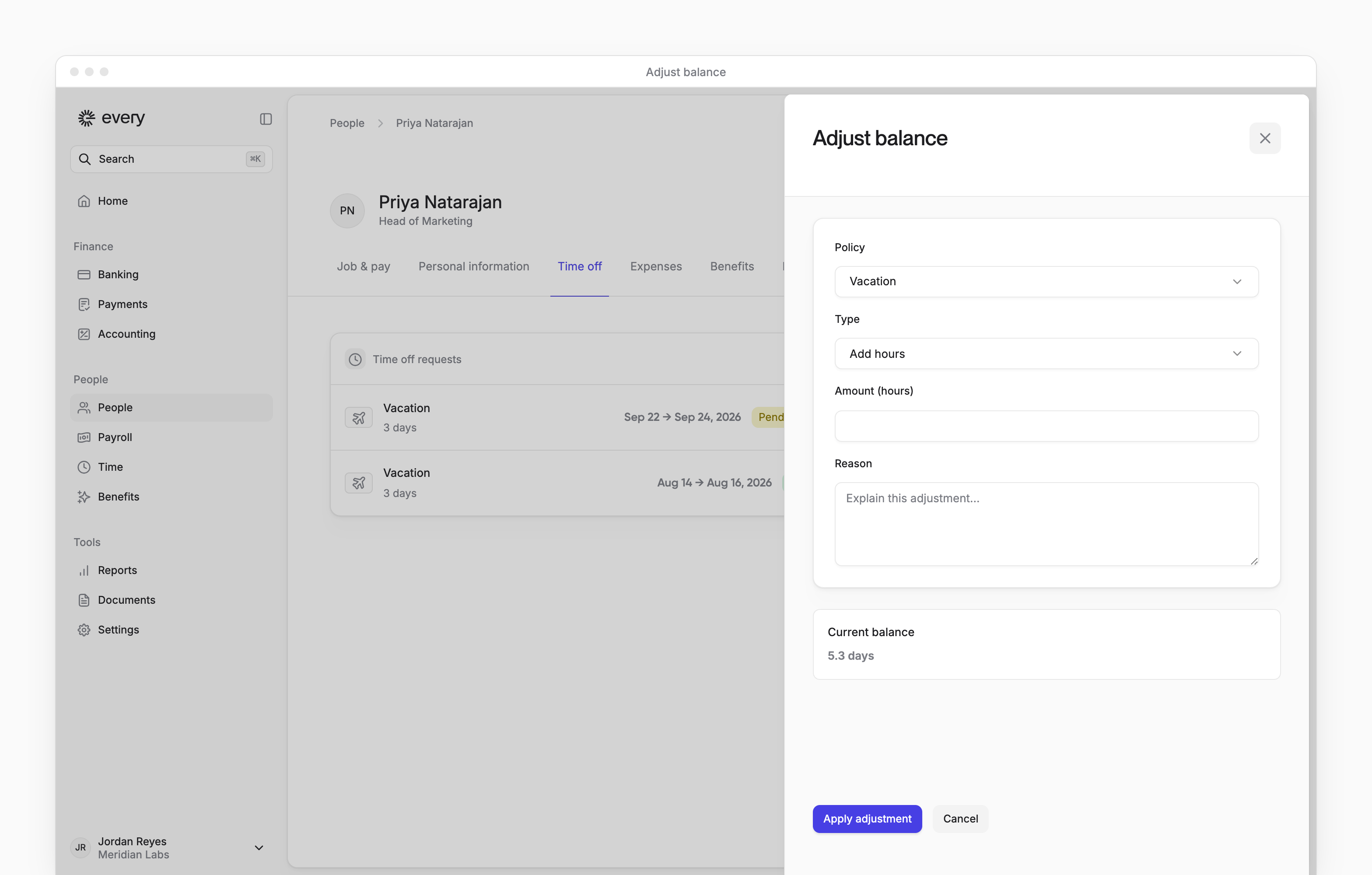
Task: Click the clock icon beside Time off requests
Action: coord(355,360)
